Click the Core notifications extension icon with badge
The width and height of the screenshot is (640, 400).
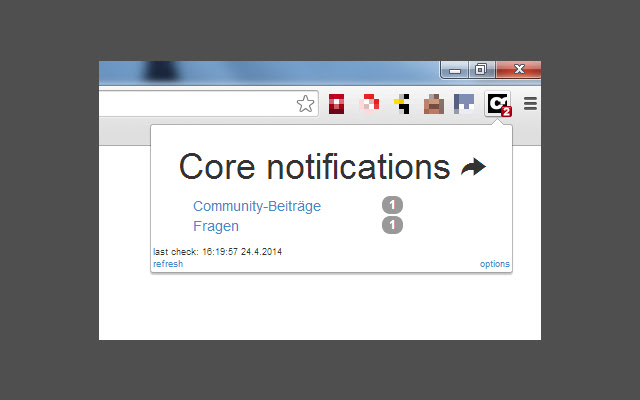(498, 104)
